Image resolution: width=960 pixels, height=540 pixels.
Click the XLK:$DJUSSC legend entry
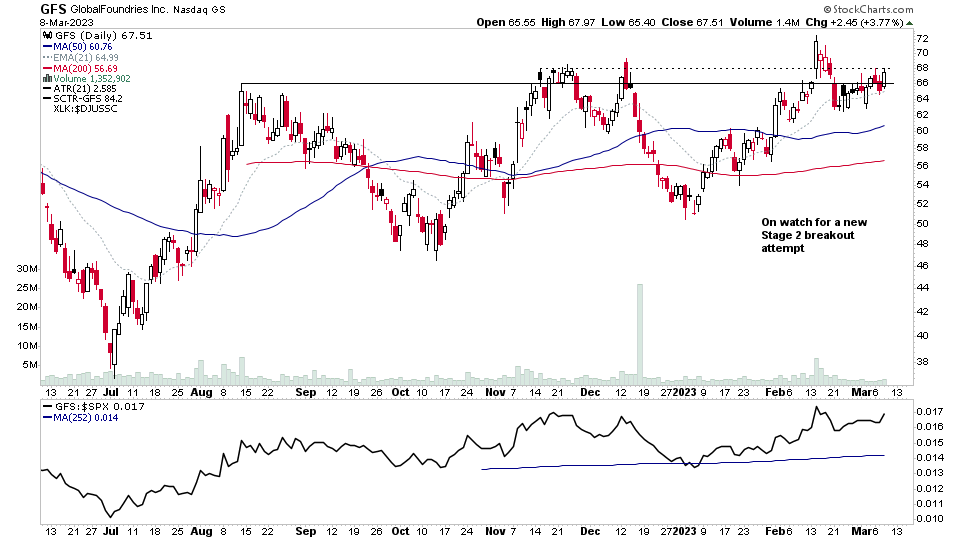coord(85,109)
